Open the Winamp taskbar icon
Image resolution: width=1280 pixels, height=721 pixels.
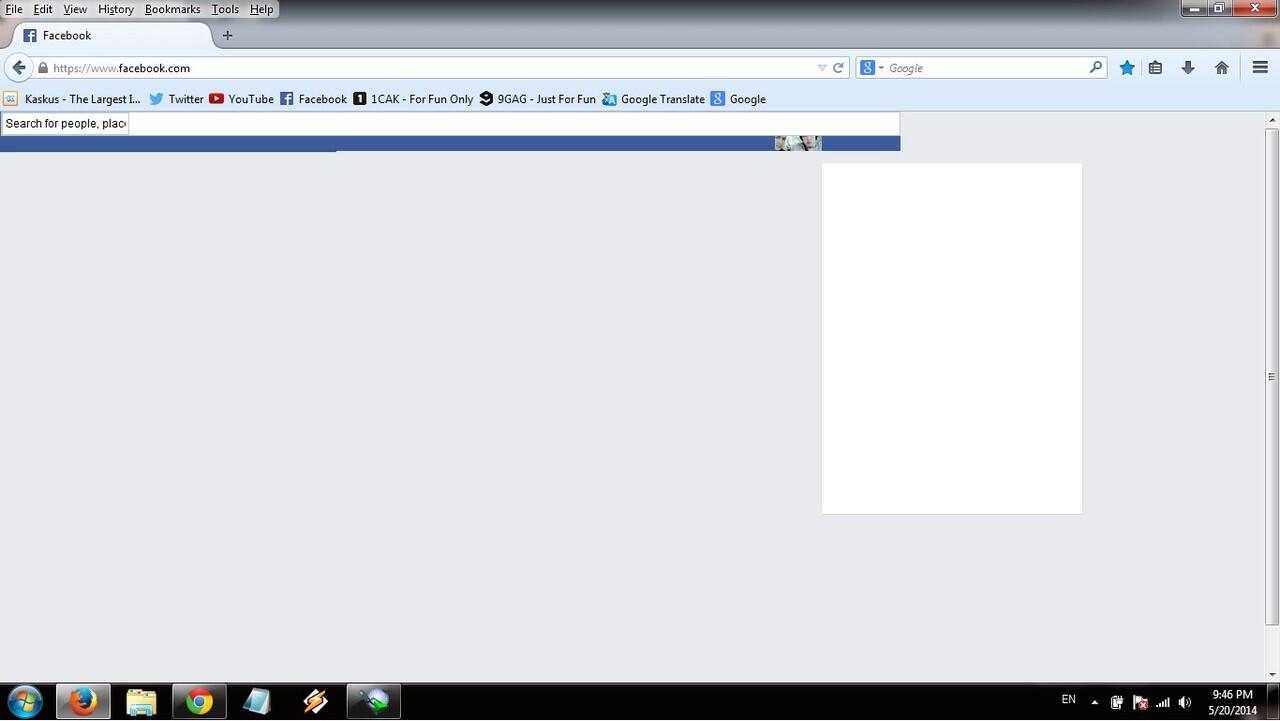click(x=315, y=702)
